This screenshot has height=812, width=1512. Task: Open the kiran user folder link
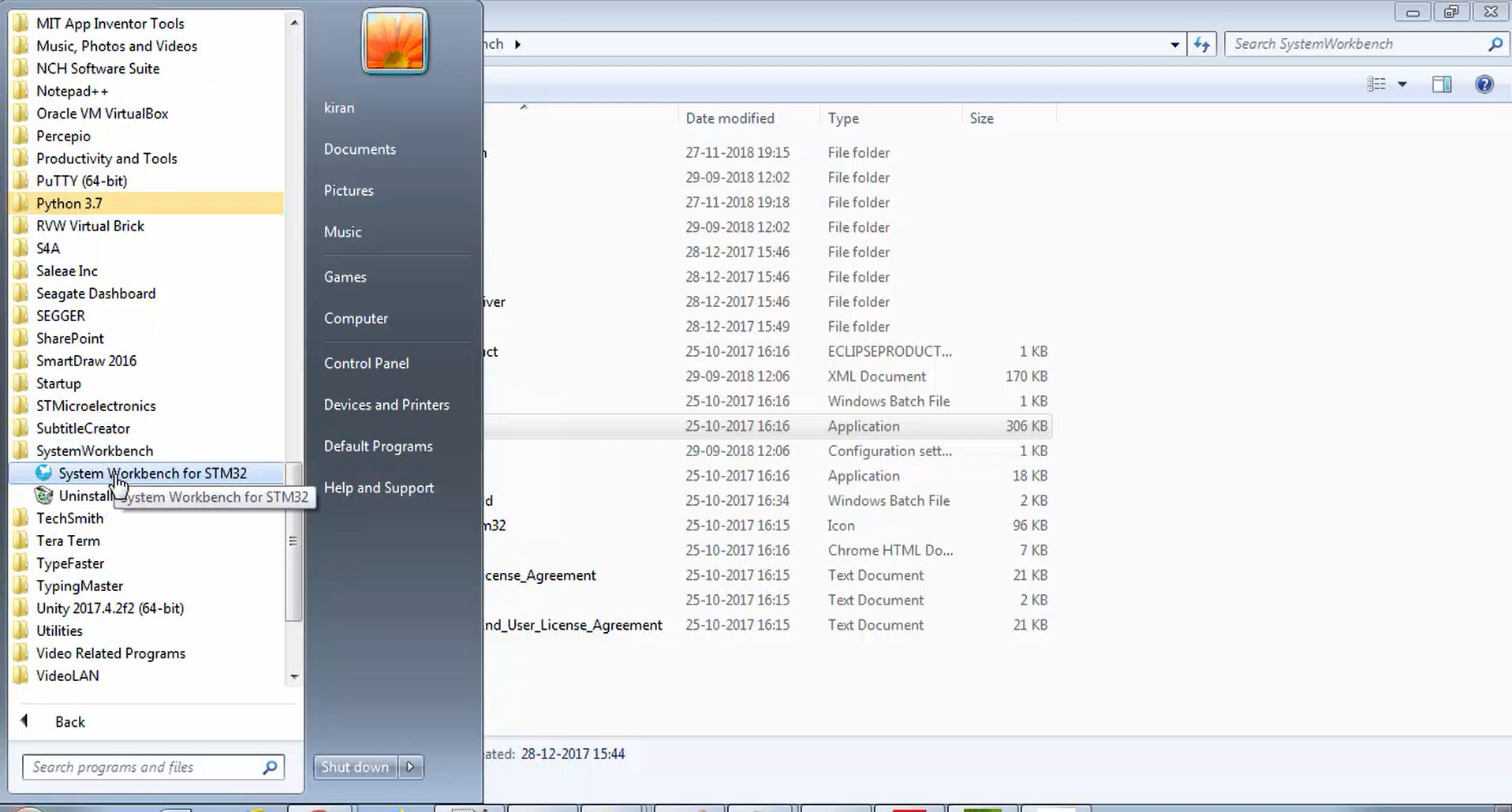pyautogui.click(x=338, y=107)
